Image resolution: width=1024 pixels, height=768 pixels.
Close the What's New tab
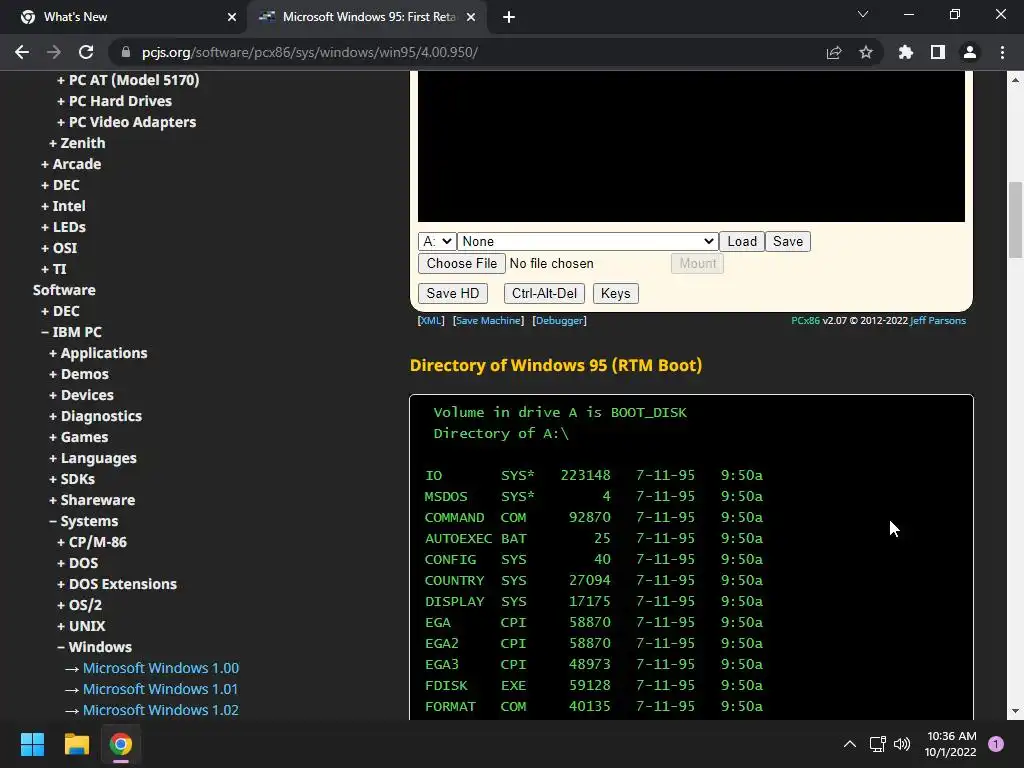[x=232, y=17]
